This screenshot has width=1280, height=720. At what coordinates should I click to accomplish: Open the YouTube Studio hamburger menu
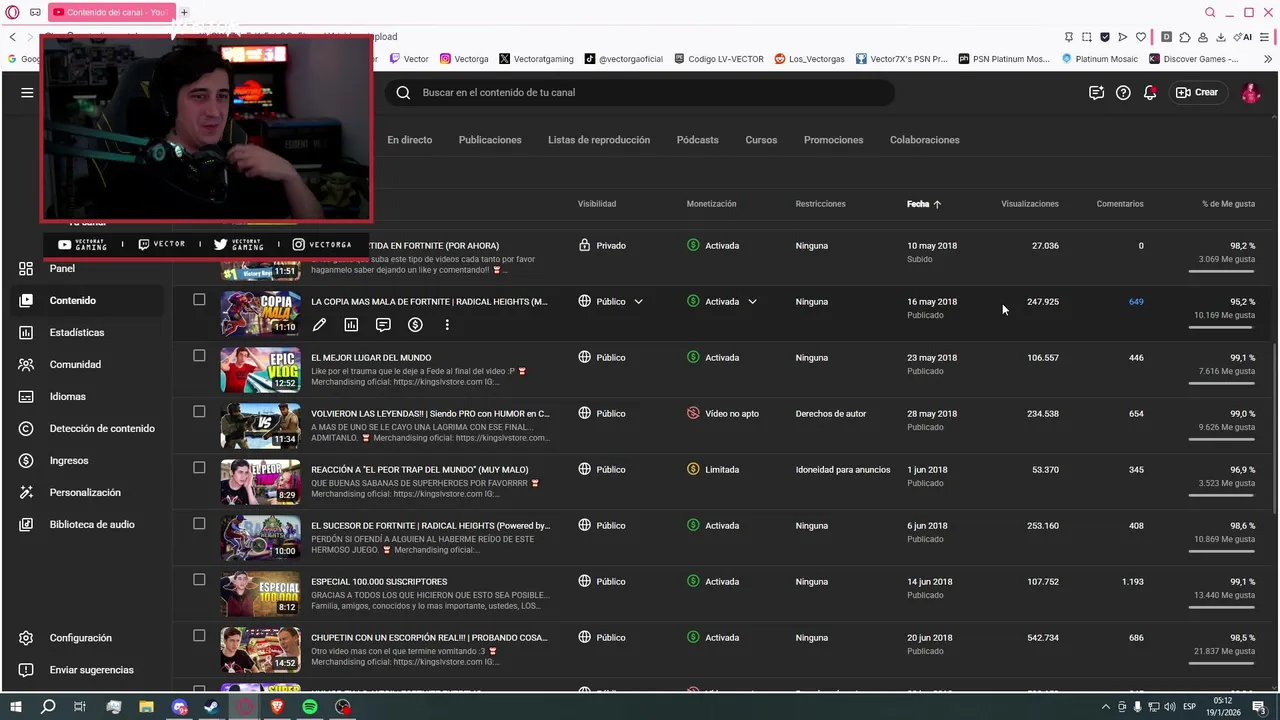click(27, 92)
